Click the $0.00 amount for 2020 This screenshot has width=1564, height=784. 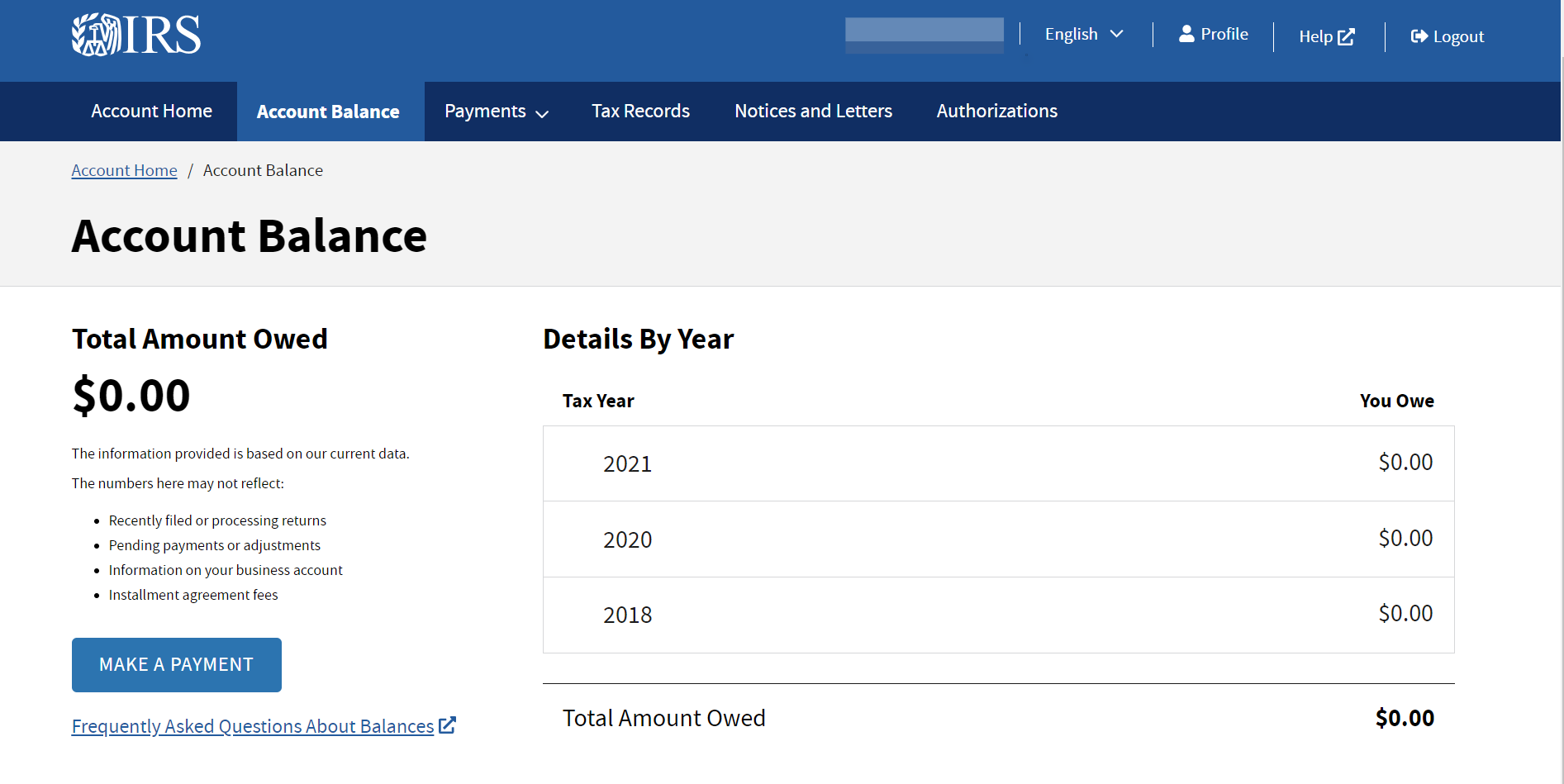pyautogui.click(x=1405, y=538)
